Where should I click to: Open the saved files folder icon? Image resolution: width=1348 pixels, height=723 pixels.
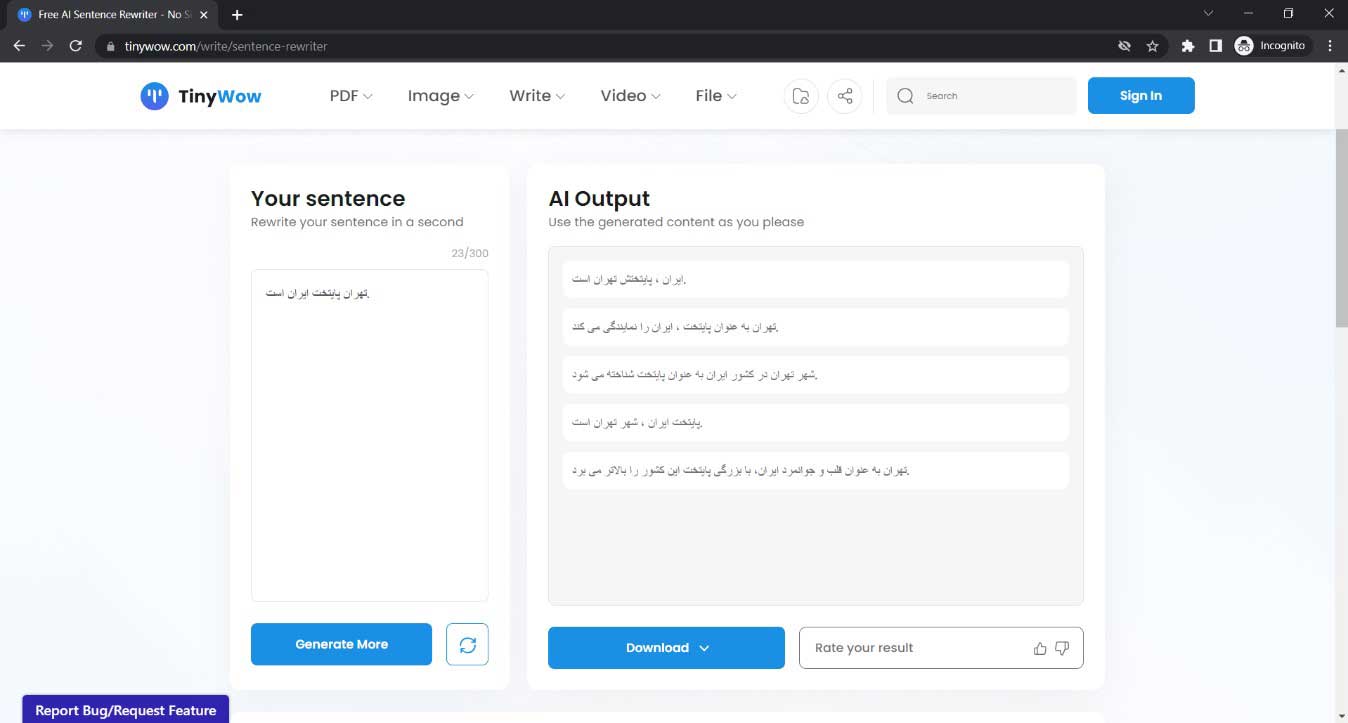(800, 96)
